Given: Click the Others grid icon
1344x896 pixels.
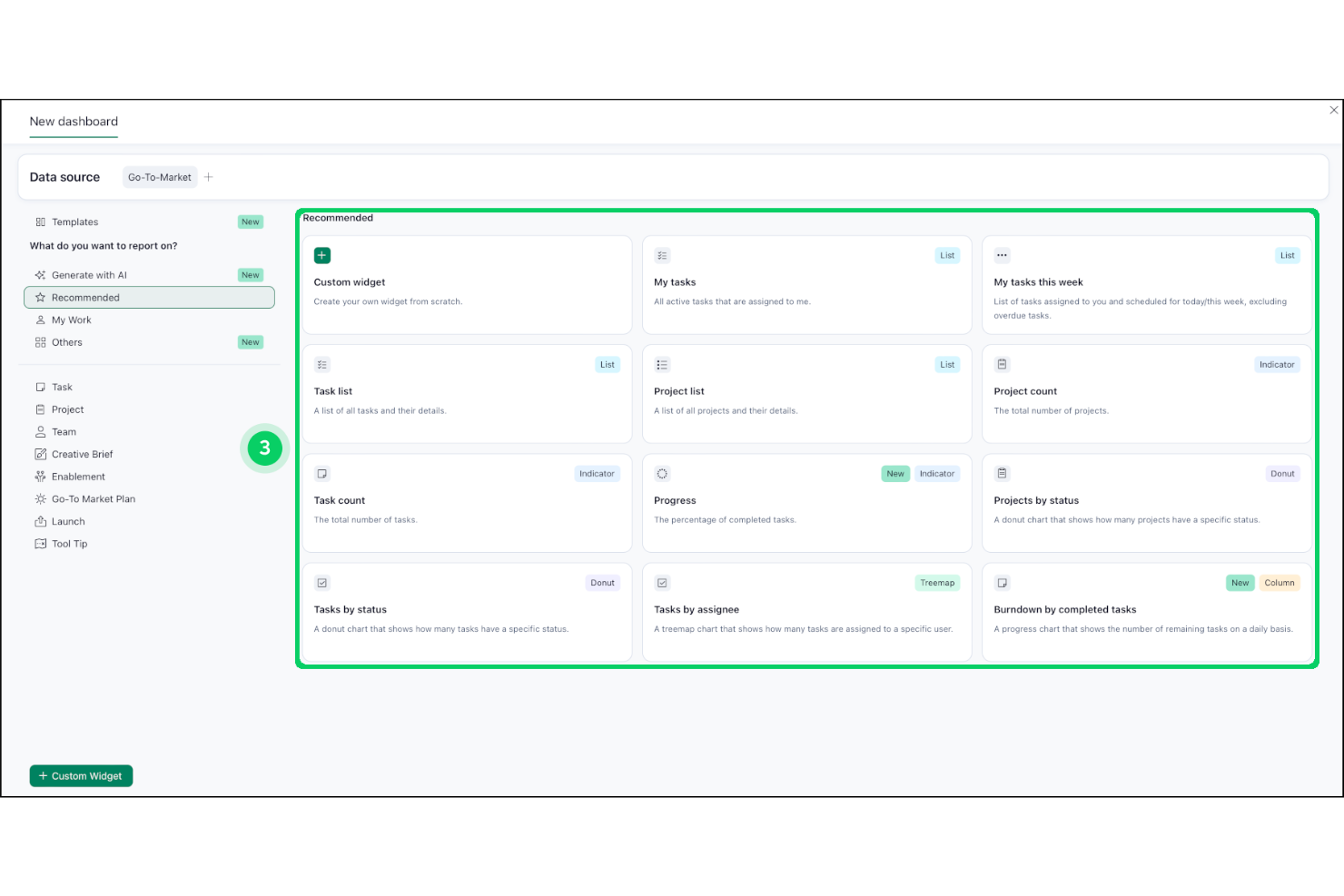Looking at the screenshot, I should 40,342.
